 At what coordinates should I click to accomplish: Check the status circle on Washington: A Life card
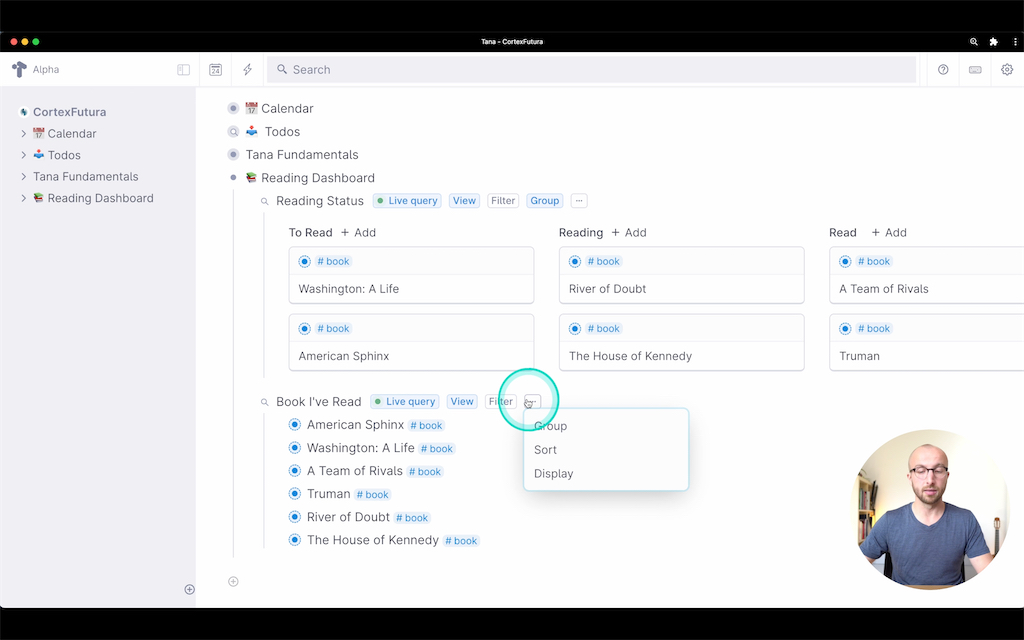(x=305, y=262)
